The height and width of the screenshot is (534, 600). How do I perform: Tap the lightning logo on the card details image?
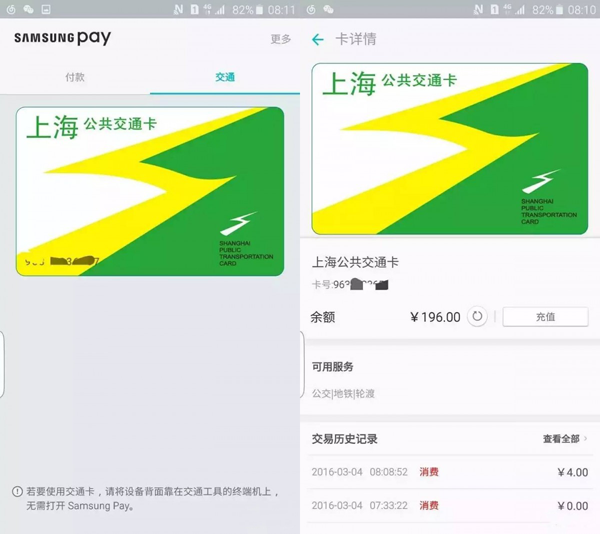tap(540, 182)
